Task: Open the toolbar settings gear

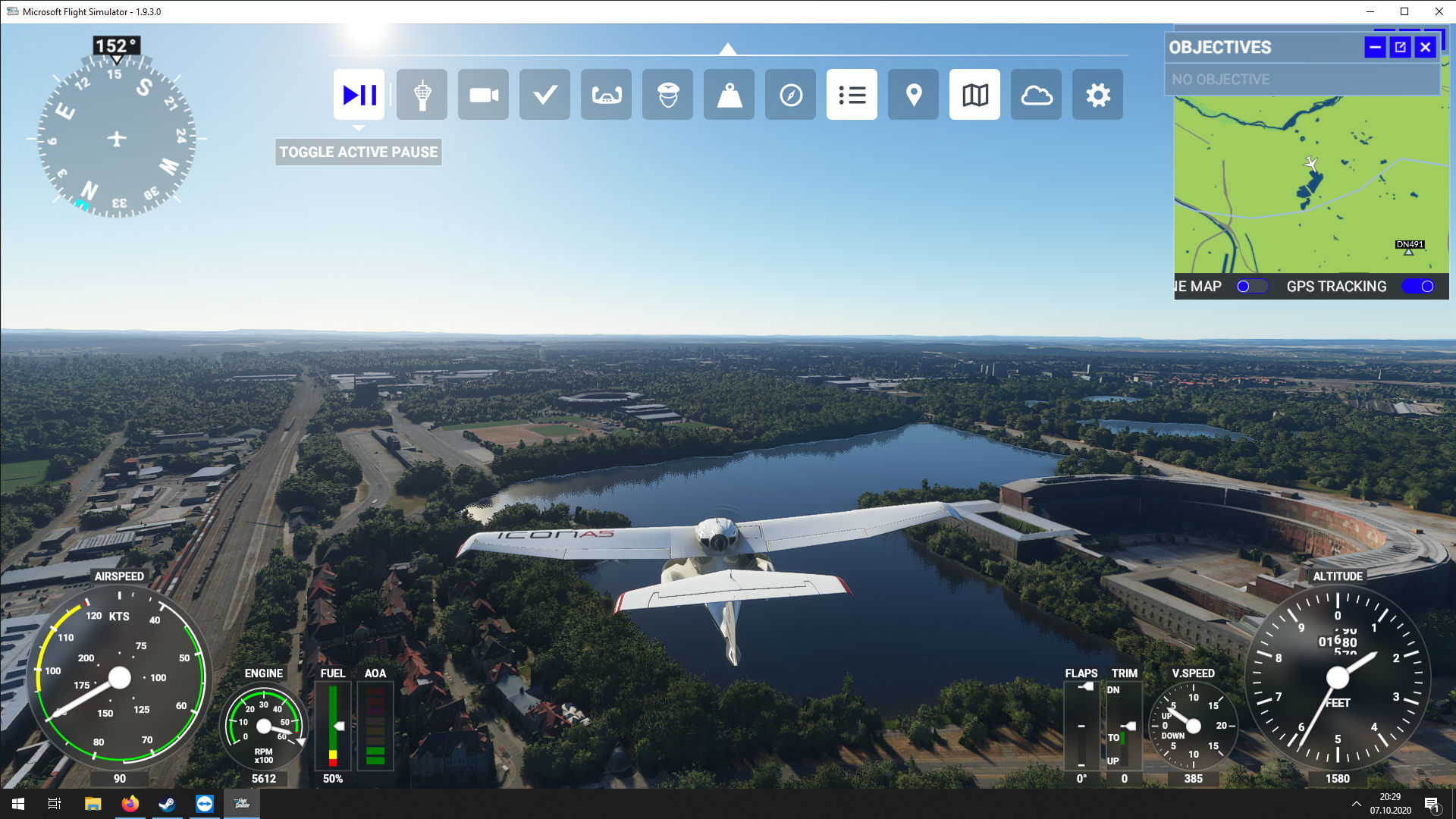Action: pyautogui.click(x=1097, y=95)
